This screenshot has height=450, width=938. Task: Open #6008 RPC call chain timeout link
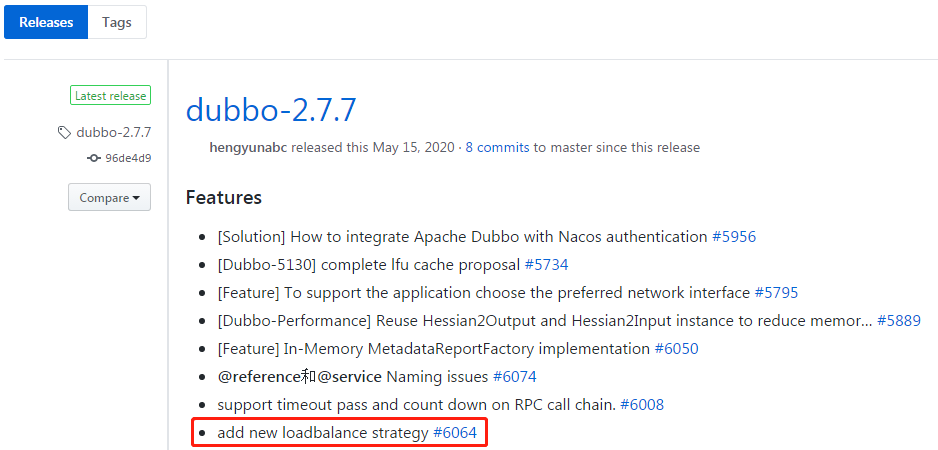tap(642, 405)
